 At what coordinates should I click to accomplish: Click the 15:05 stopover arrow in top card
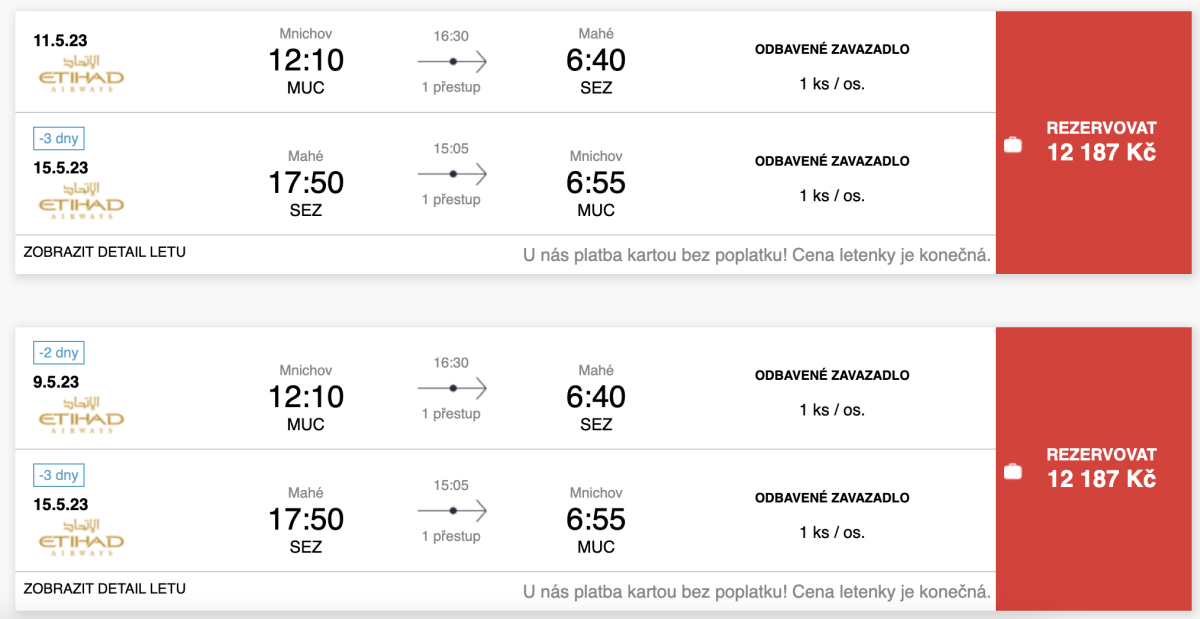coord(452,174)
